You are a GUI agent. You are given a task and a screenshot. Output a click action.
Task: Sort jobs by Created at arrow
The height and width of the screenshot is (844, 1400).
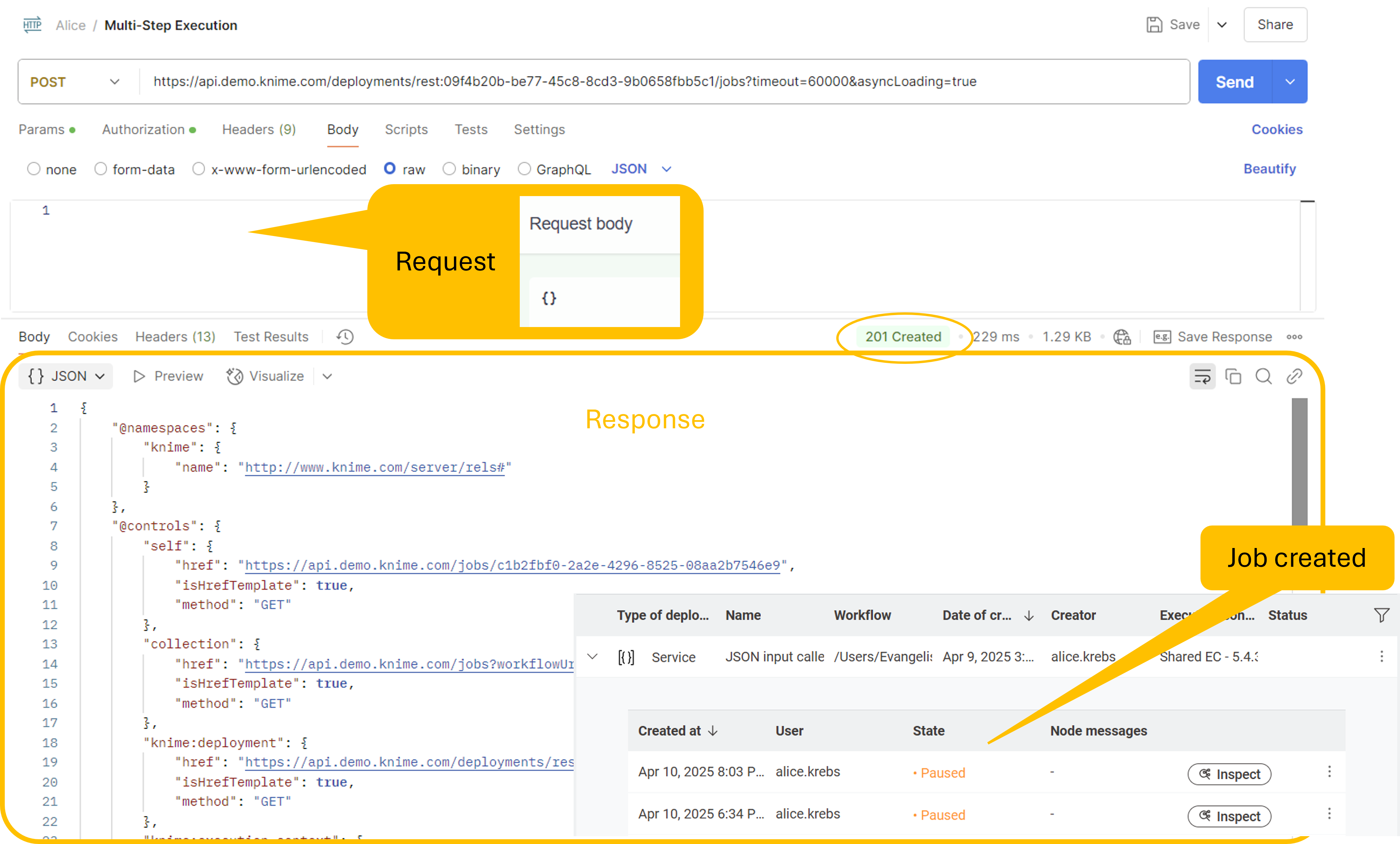pos(713,731)
